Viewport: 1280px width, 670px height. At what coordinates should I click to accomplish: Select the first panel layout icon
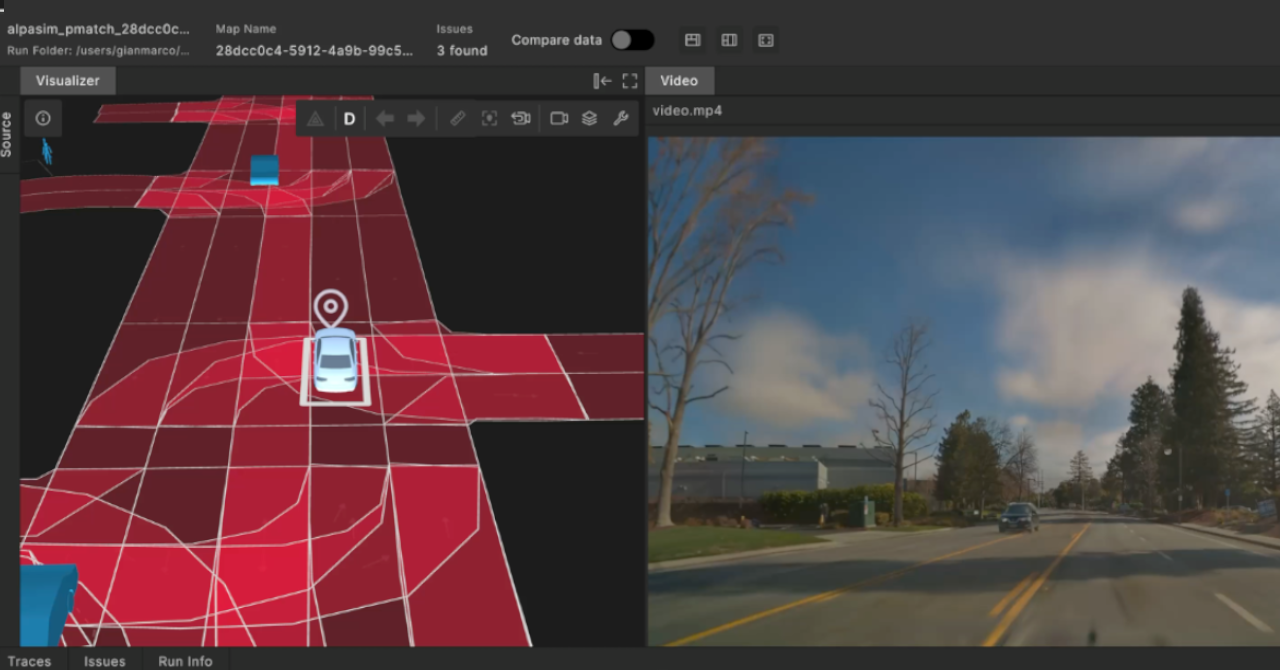click(692, 40)
